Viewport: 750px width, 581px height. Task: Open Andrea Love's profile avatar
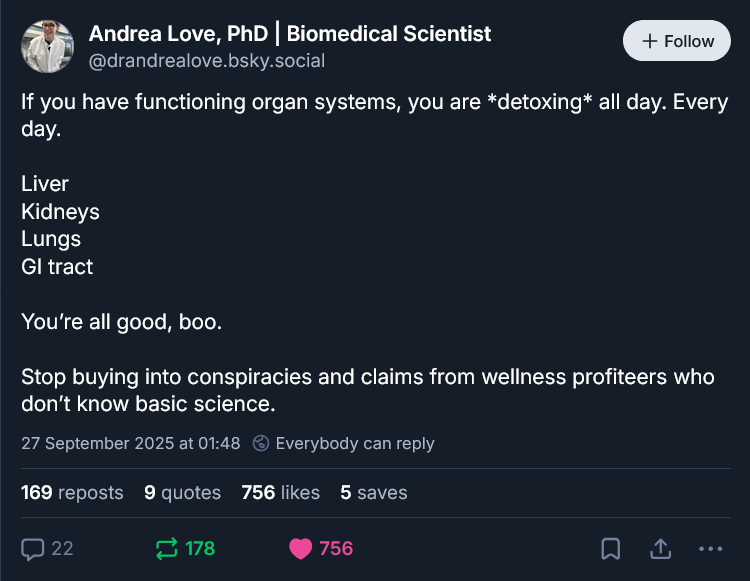47,46
